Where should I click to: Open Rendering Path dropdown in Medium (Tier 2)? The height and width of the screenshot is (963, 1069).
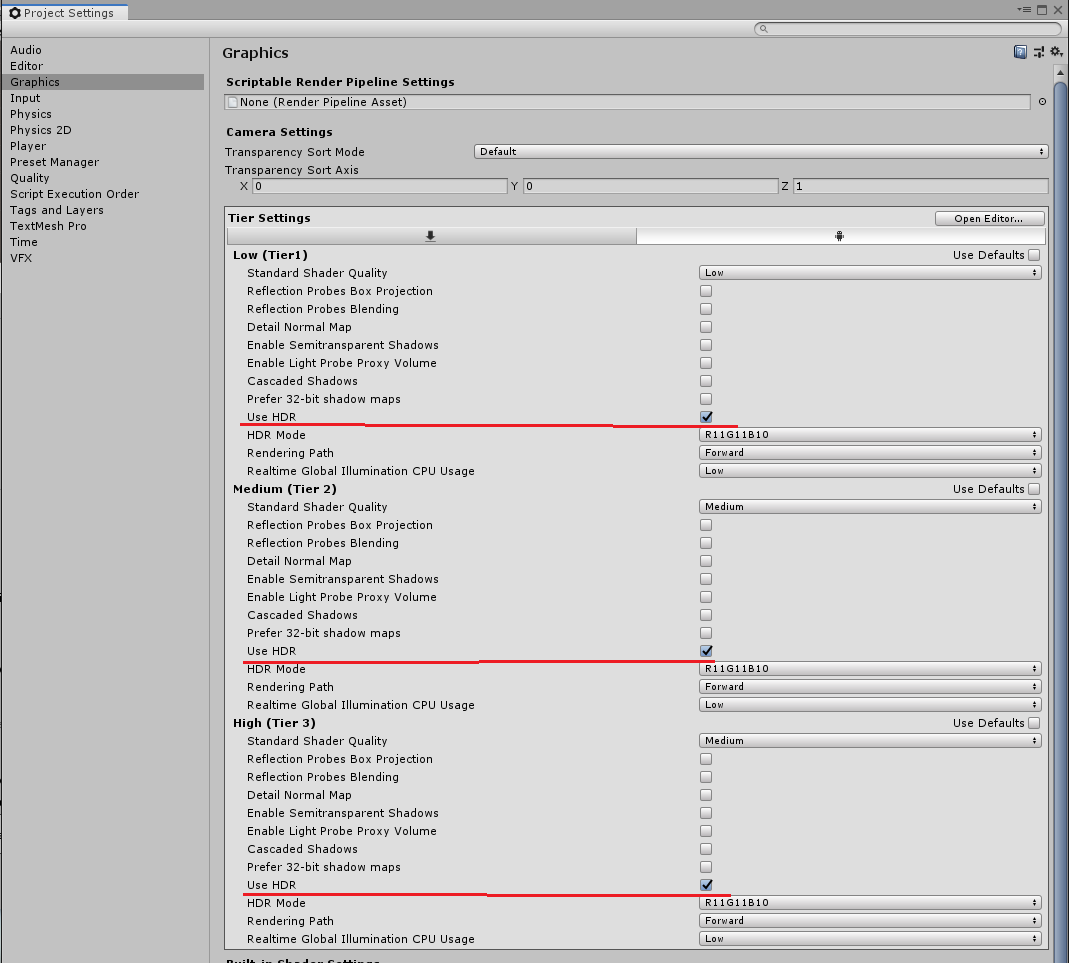[870, 687]
